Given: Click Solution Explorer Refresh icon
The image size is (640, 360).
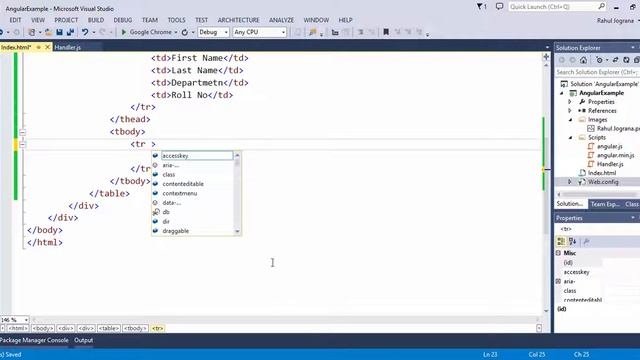Looking at the screenshot, I should (626, 60).
